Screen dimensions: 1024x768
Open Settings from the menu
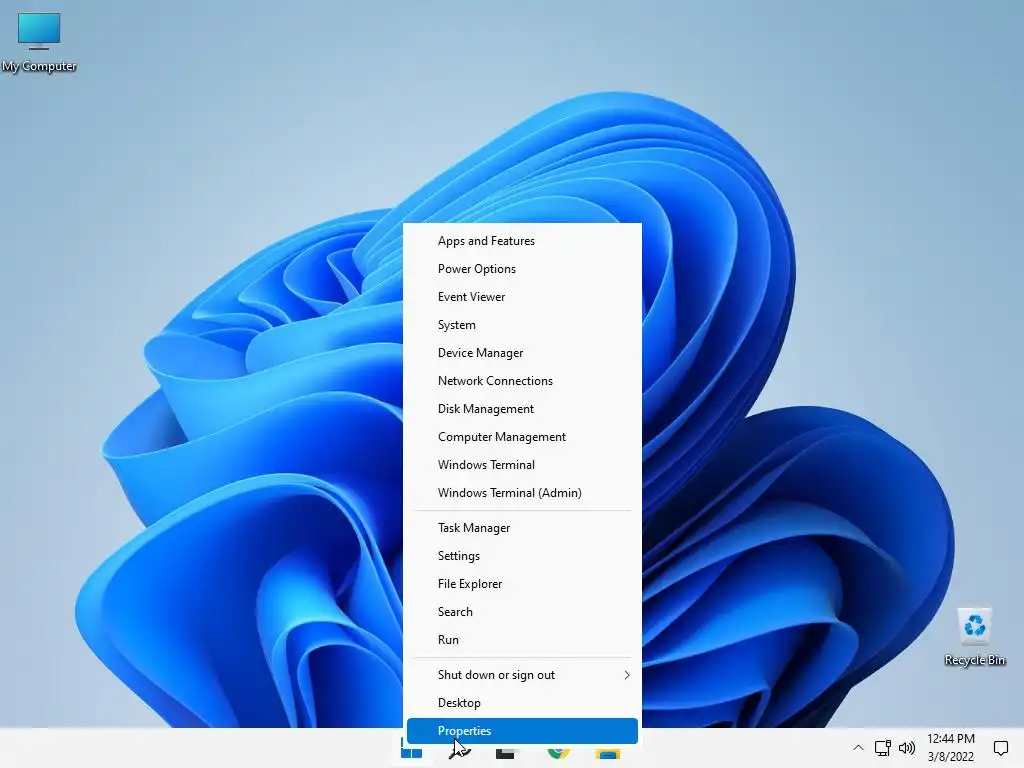[522, 556]
